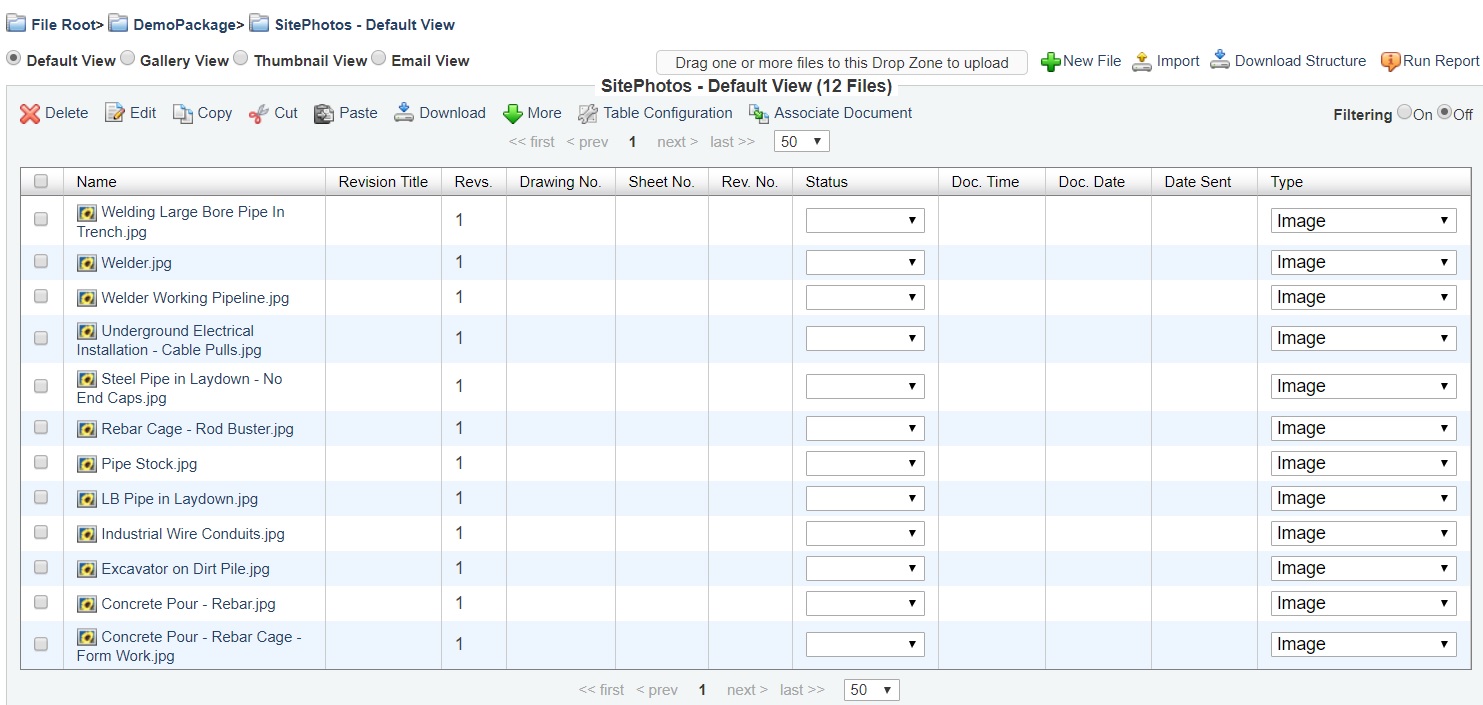Click the Download Structure icon
The height and width of the screenshot is (705, 1483).
click(1220, 60)
